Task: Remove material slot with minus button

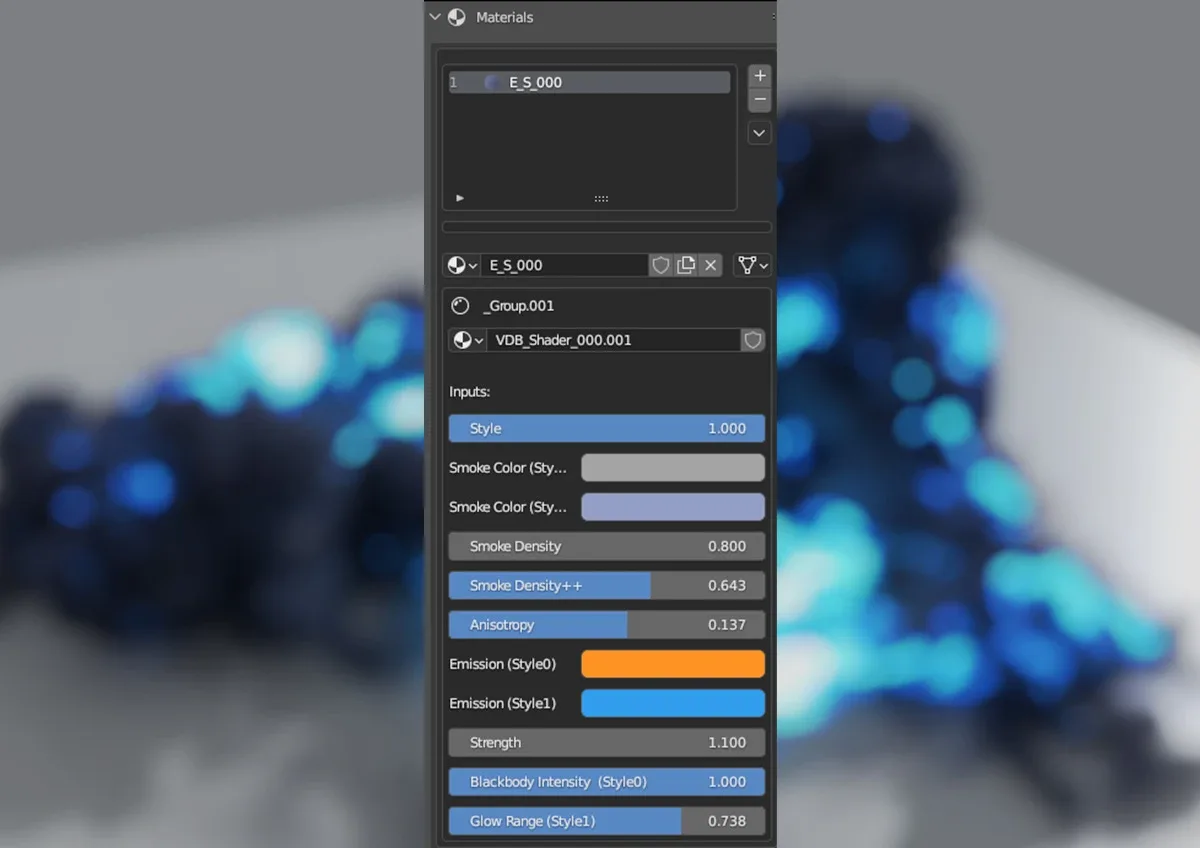Action: click(760, 100)
